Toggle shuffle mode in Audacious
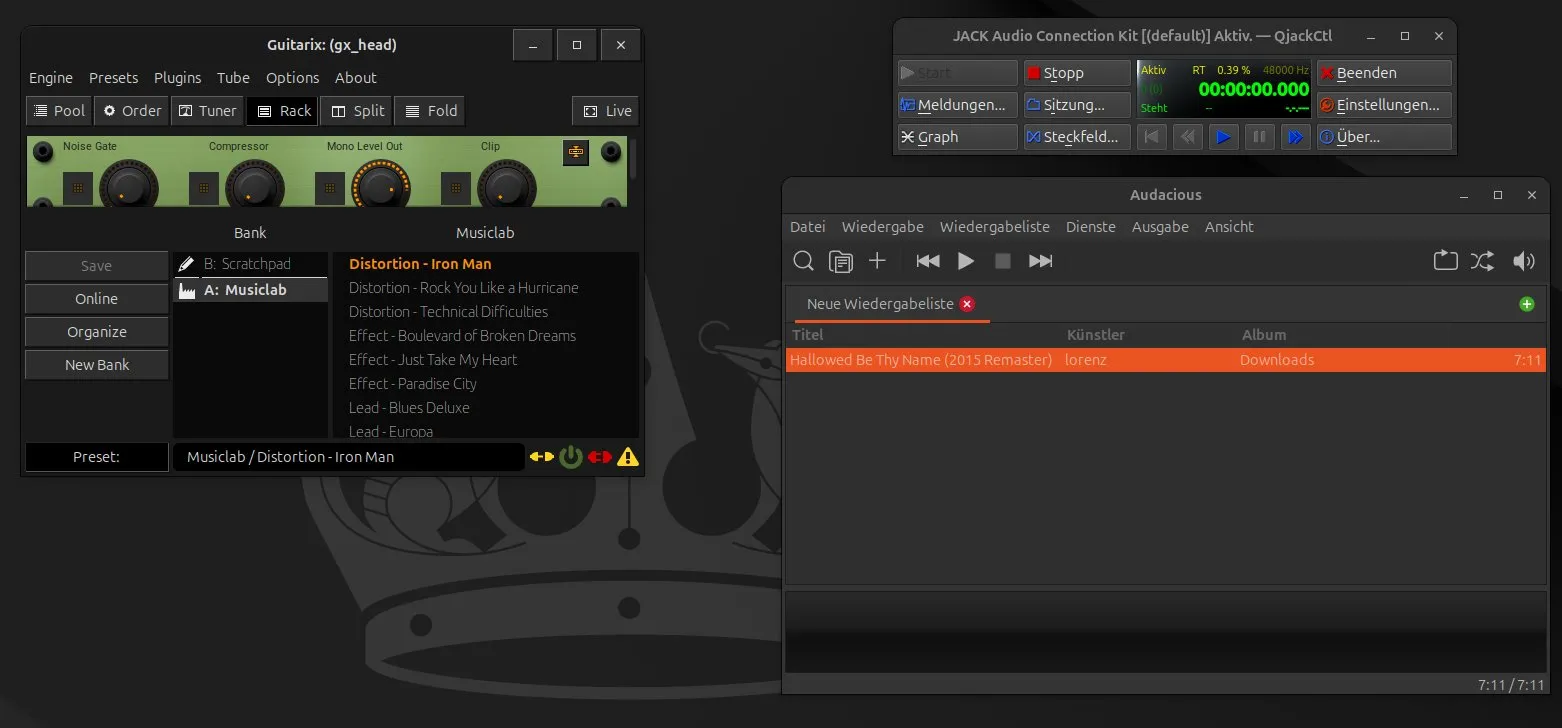 (x=1482, y=261)
